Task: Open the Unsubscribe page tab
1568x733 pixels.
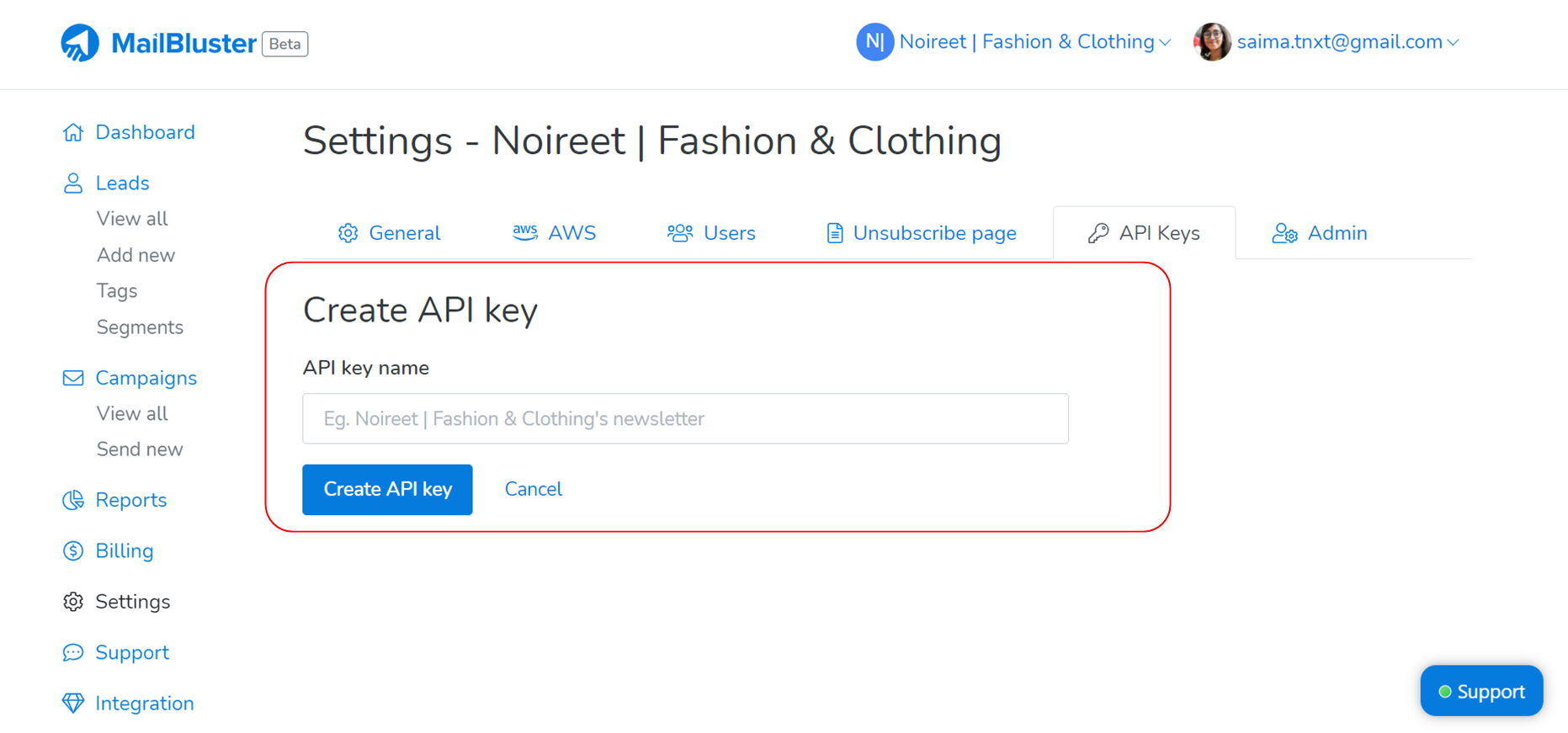Action: [922, 233]
